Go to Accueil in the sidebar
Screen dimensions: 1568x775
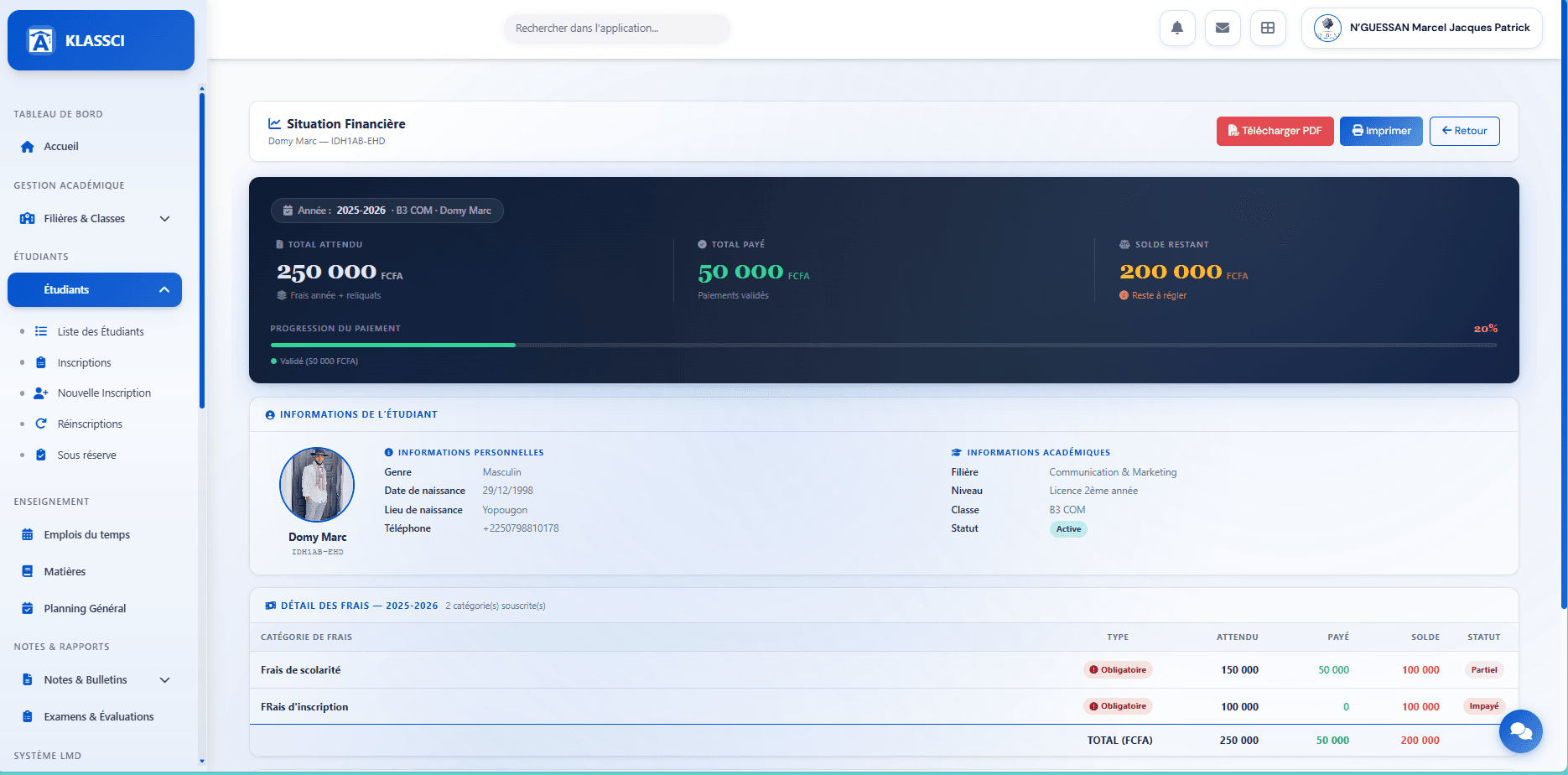pos(61,147)
